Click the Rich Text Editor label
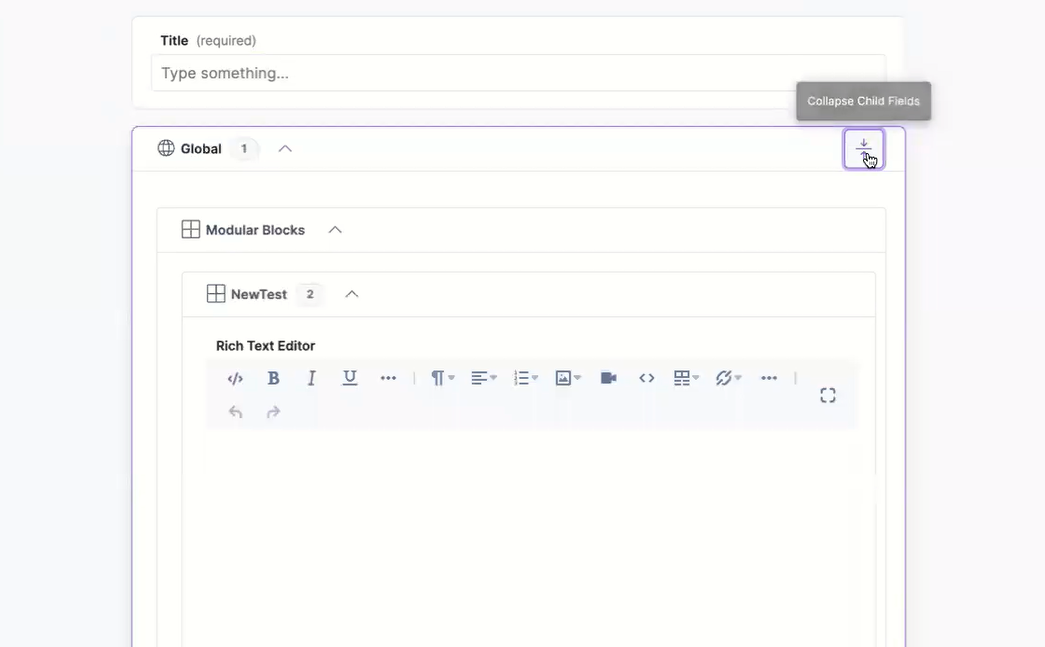1045x647 pixels. click(x=265, y=346)
